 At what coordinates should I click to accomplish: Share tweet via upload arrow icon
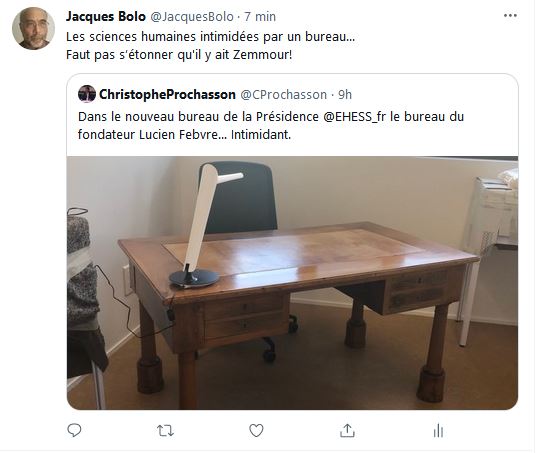click(347, 431)
